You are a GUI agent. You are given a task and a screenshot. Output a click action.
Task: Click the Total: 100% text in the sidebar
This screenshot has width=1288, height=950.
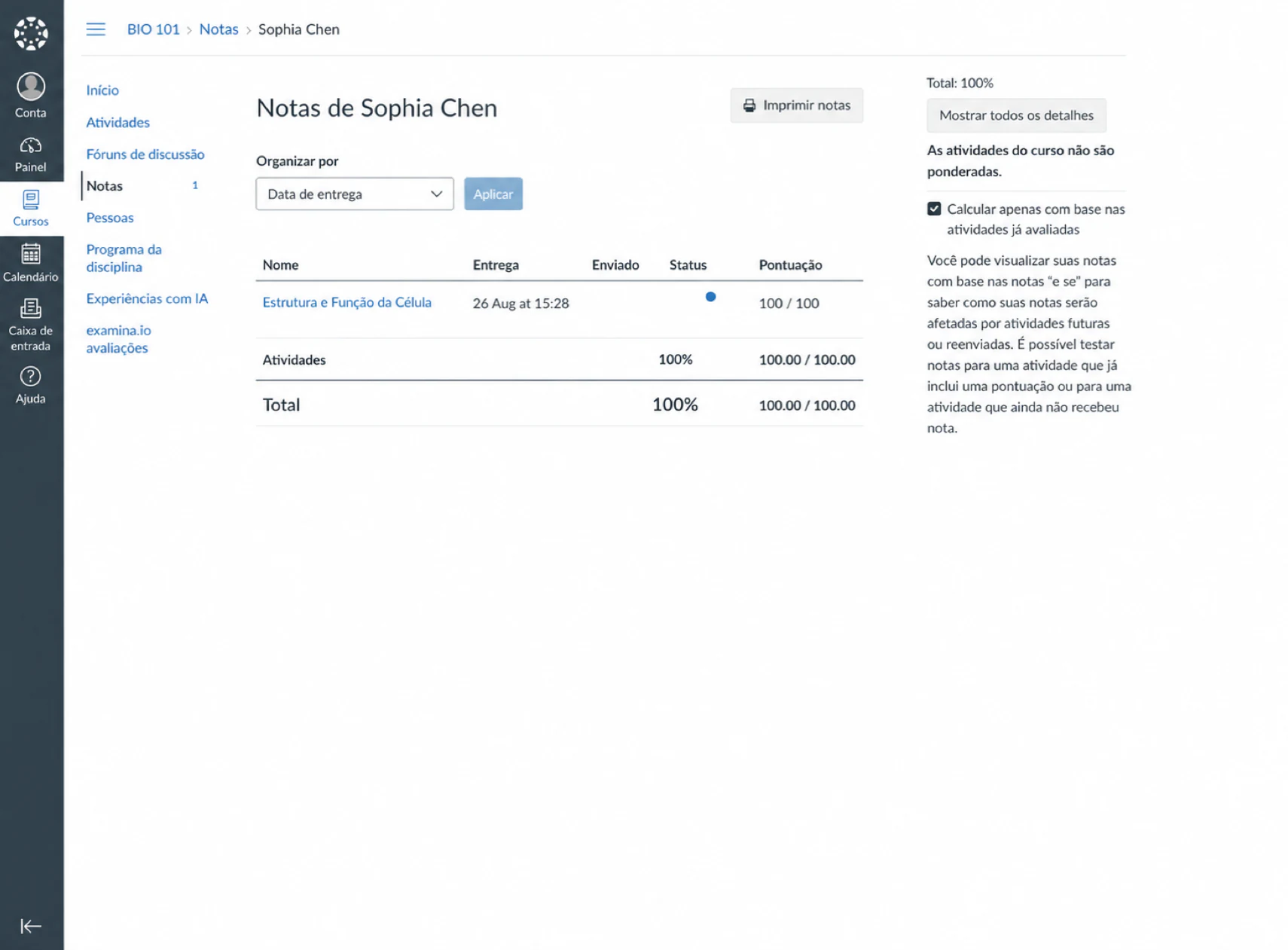[x=960, y=83]
